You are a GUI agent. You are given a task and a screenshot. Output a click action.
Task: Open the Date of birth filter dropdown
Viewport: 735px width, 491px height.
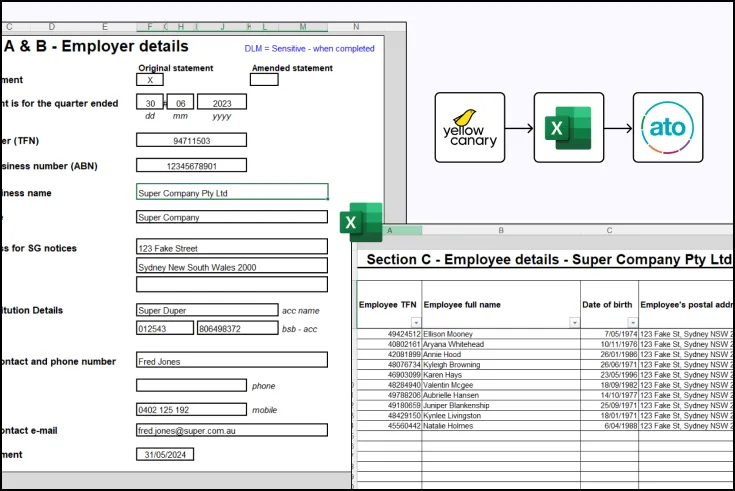pos(632,323)
